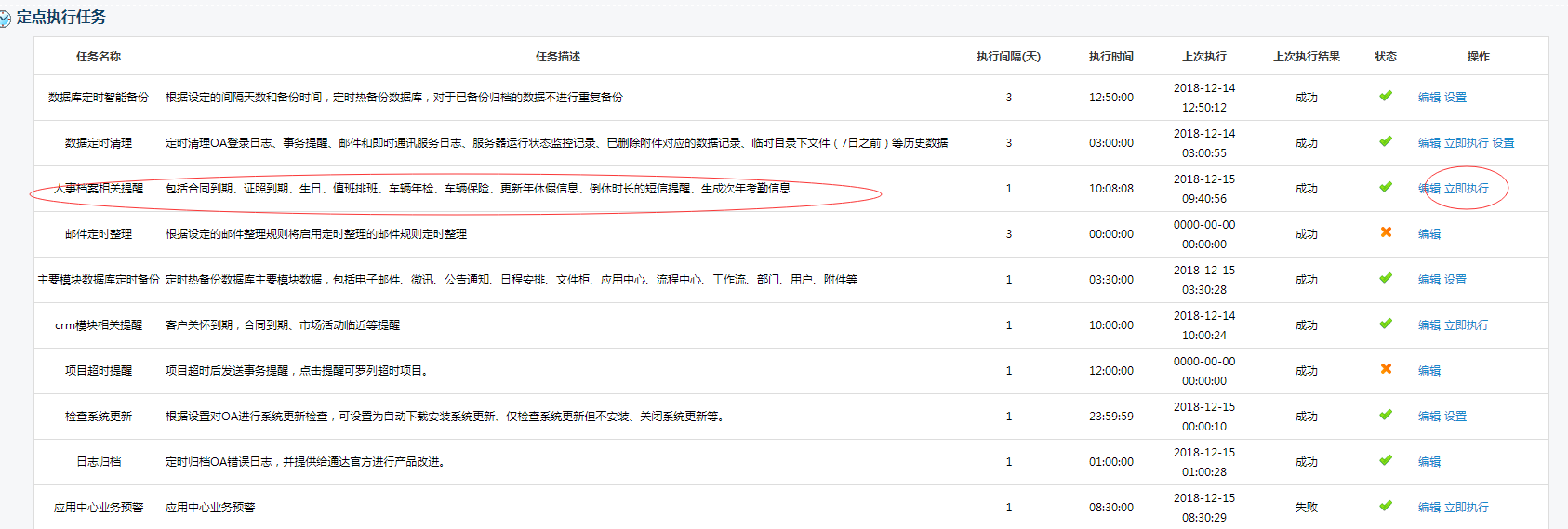This screenshot has width=1568, height=529.
Task: Click green check status for crm模块相关提醒
Action: (x=1386, y=324)
